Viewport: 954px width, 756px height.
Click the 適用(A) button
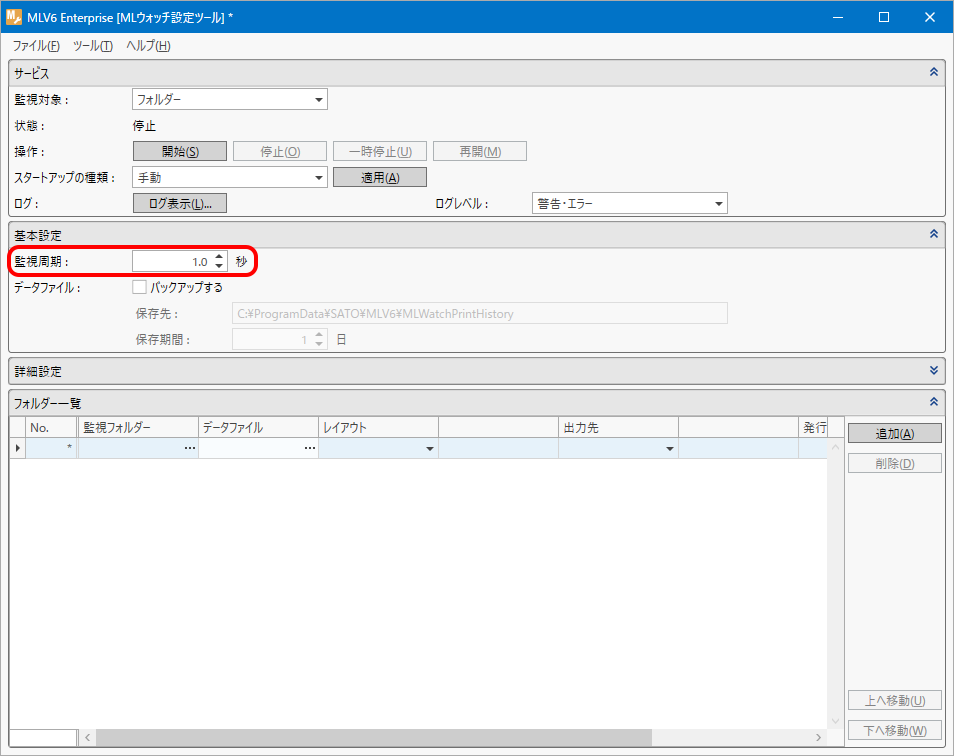380,178
